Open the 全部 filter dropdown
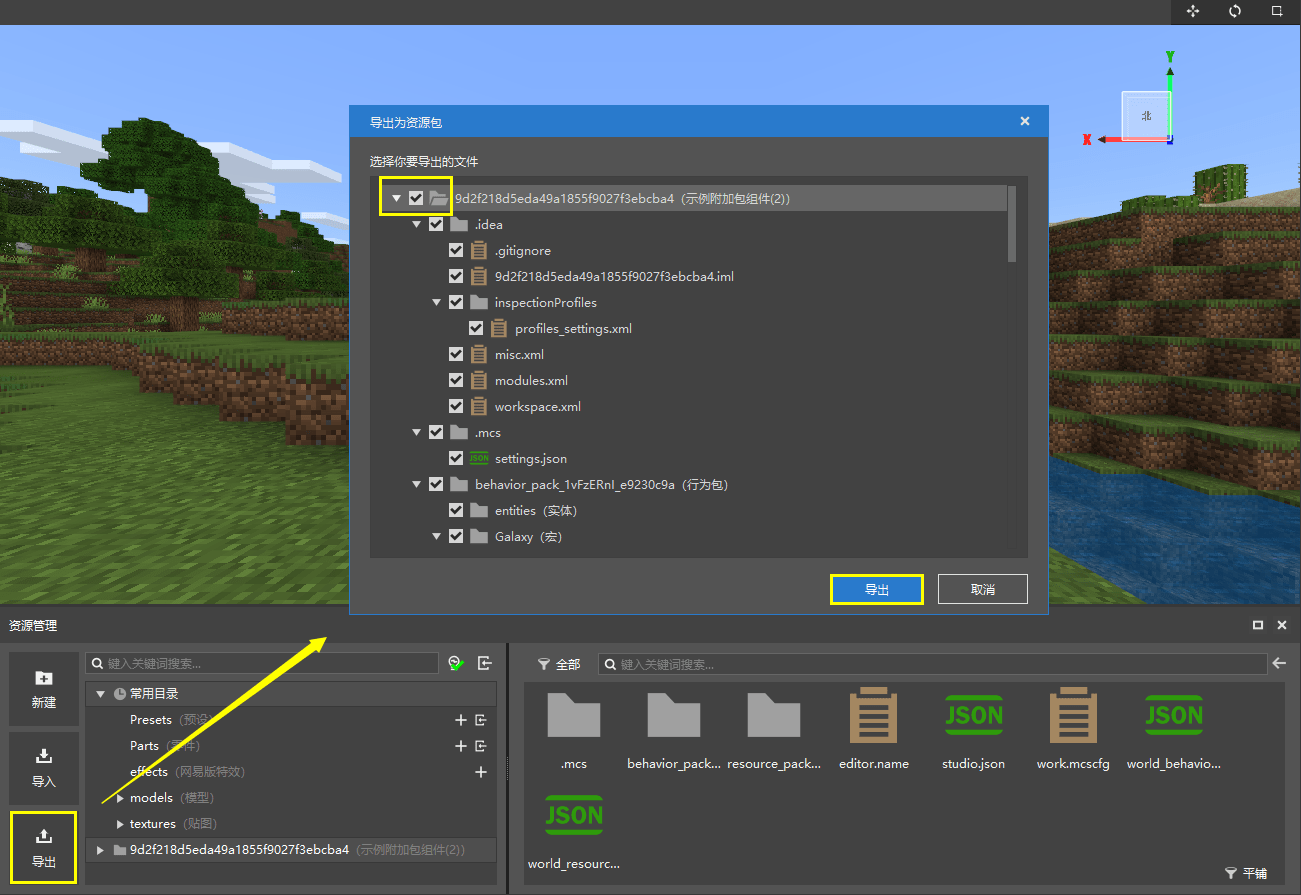The image size is (1301, 895). (559, 664)
